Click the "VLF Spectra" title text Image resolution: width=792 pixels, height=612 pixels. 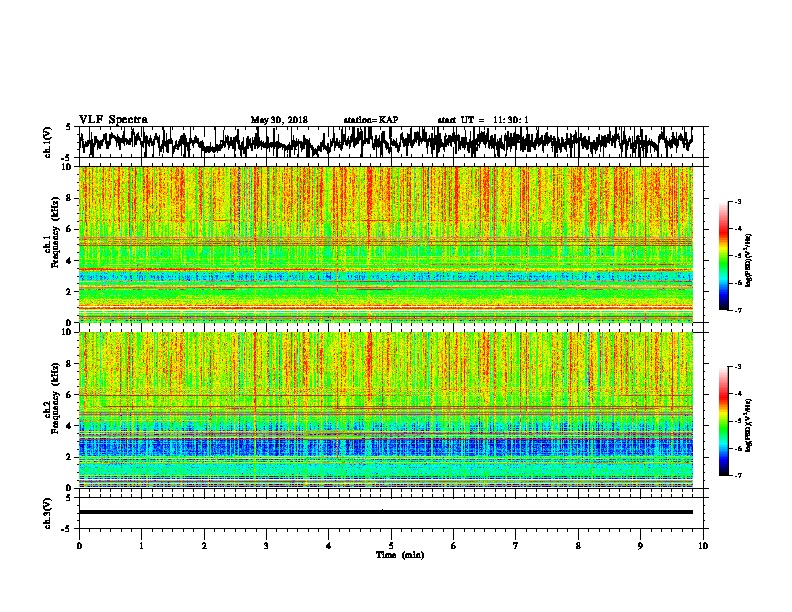(x=113, y=120)
